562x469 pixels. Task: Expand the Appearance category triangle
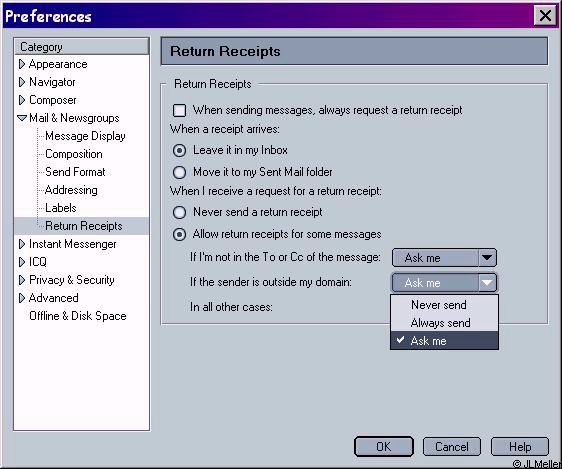pos(22,64)
